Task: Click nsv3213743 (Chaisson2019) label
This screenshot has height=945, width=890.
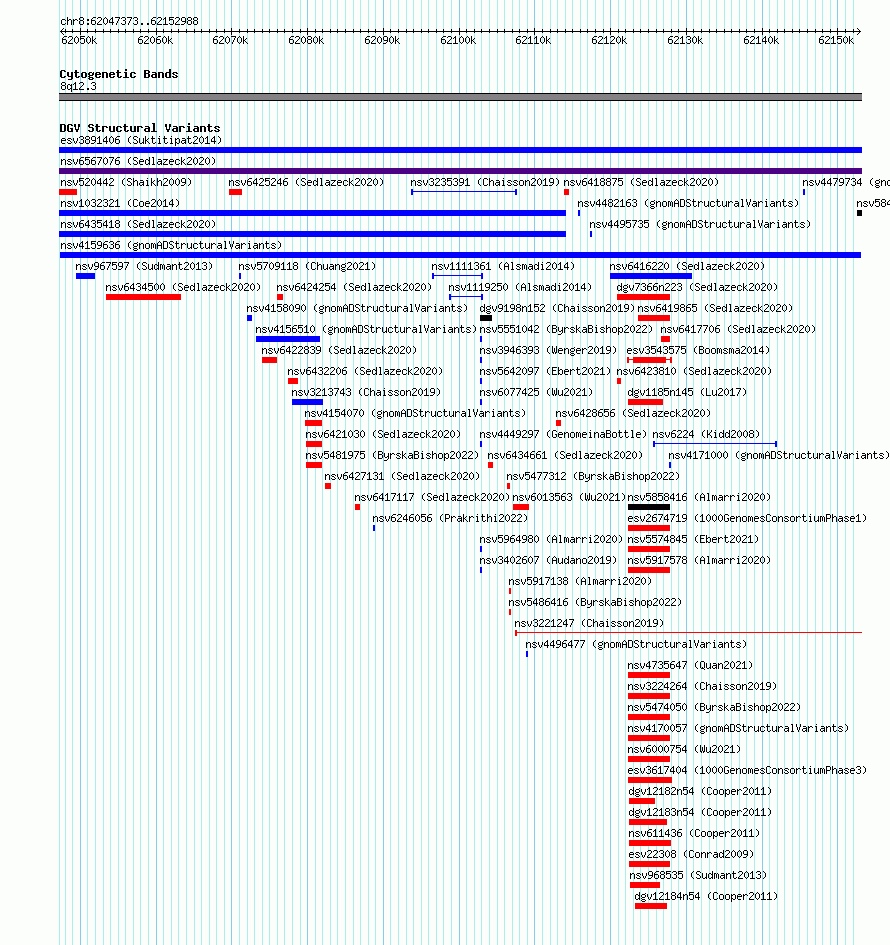Action: click(366, 392)
